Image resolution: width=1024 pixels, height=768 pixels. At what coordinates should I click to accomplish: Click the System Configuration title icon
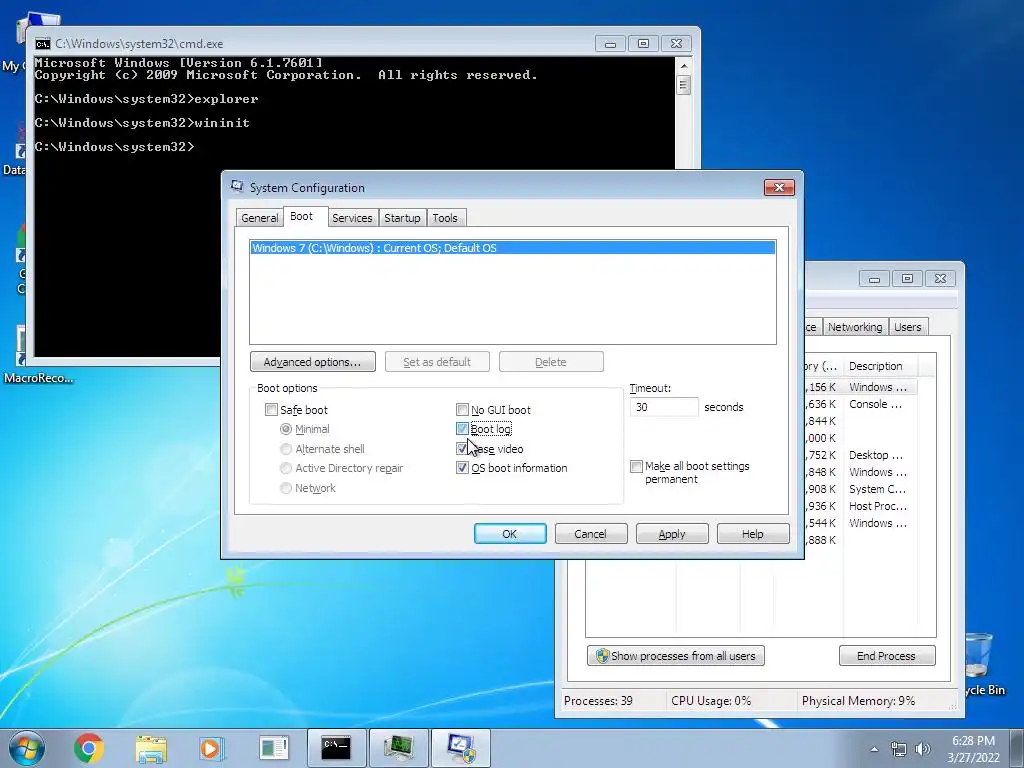tap(237, 187)
